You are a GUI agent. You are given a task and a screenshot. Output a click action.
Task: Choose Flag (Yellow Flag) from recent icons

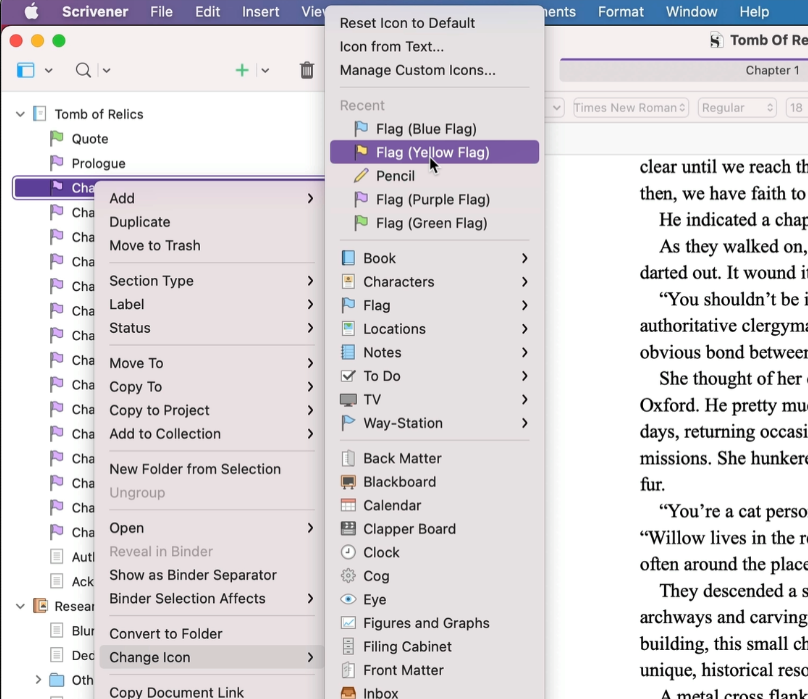pyautogui.click(x=434, y=152)
